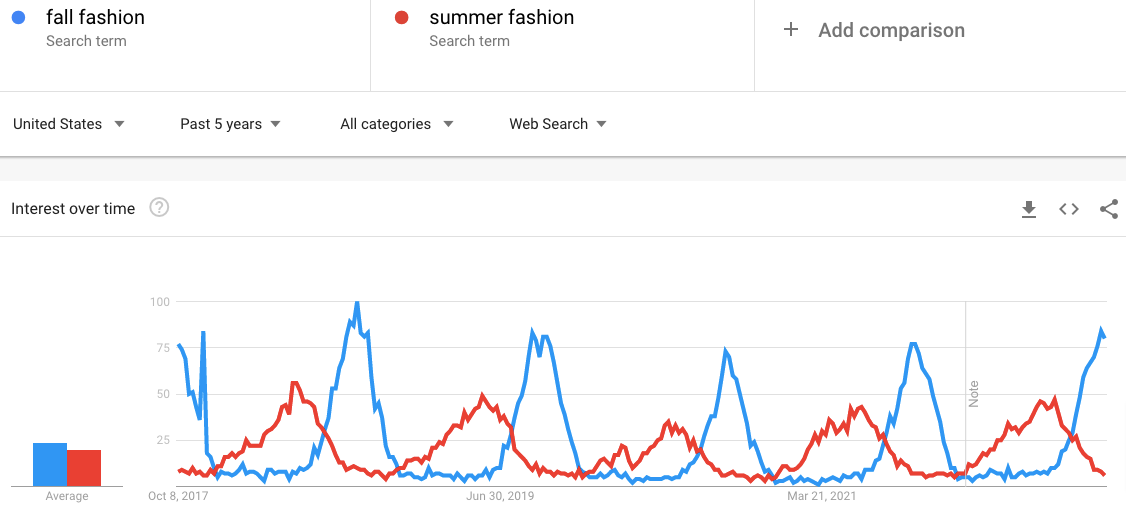Viewport: 1126px width, 510px height.
Task: Click the Mar 21, 2021 axis label
Action: point(821,496)
